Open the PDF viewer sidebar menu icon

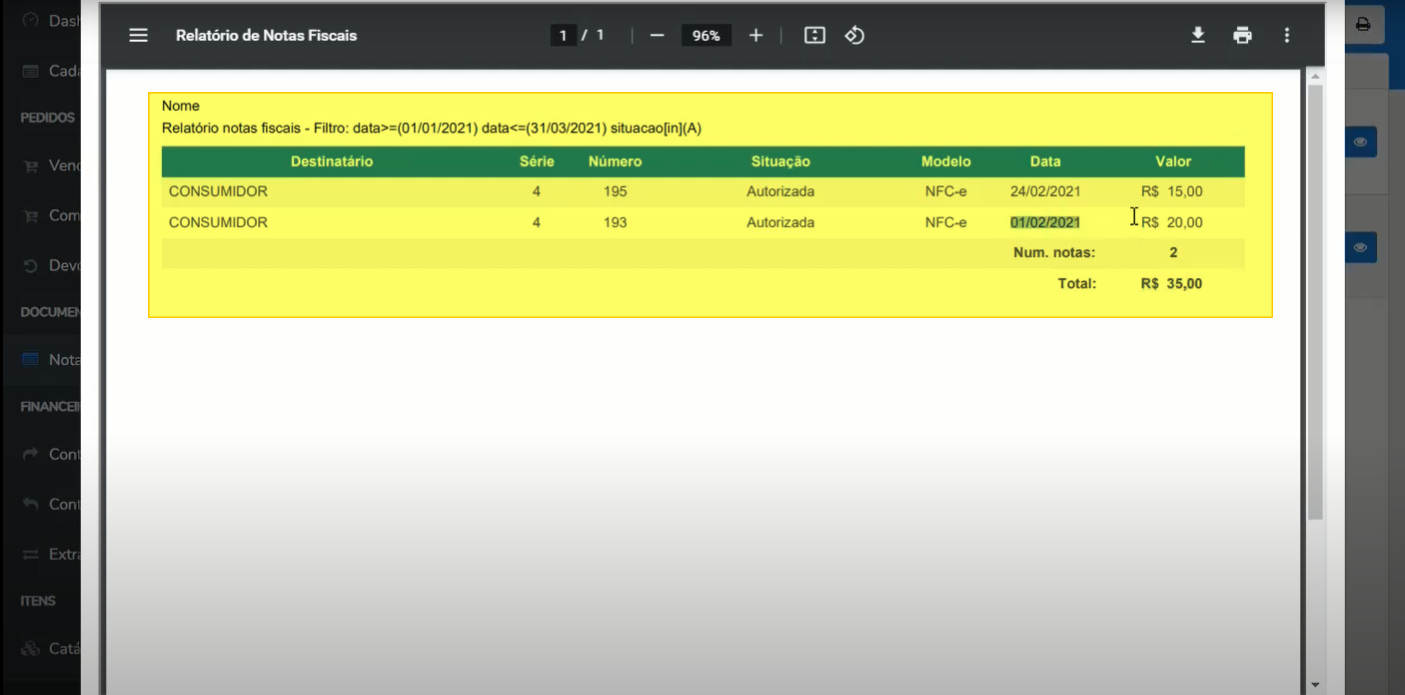click(138, 35)
